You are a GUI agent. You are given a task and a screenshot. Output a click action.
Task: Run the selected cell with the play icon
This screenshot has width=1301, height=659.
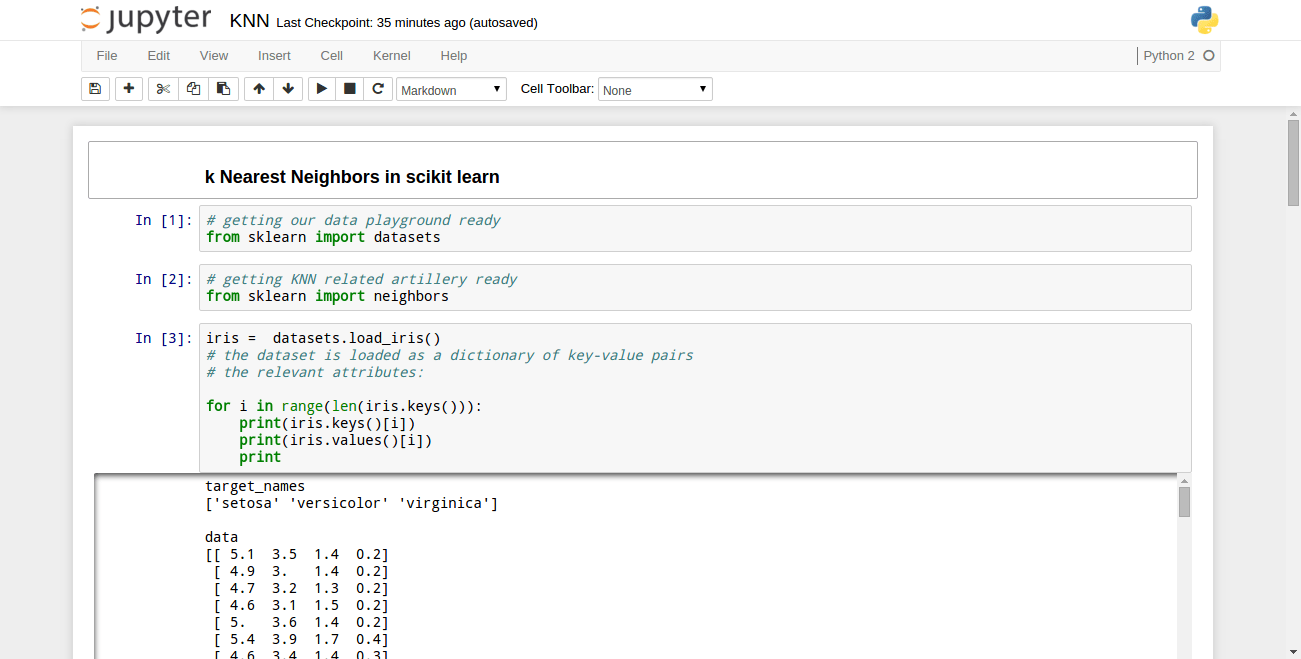(322, 89)
